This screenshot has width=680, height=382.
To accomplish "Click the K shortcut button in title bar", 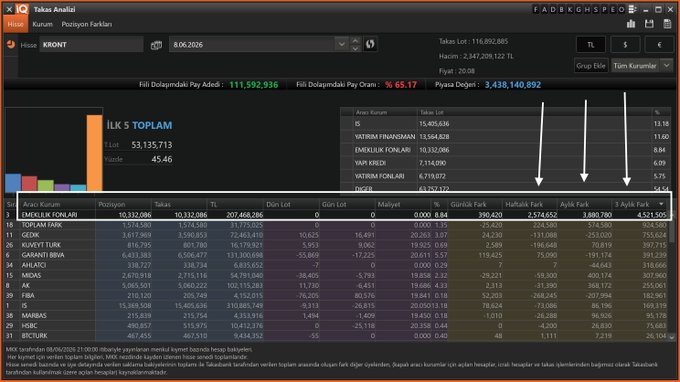I will coord(570,9).
